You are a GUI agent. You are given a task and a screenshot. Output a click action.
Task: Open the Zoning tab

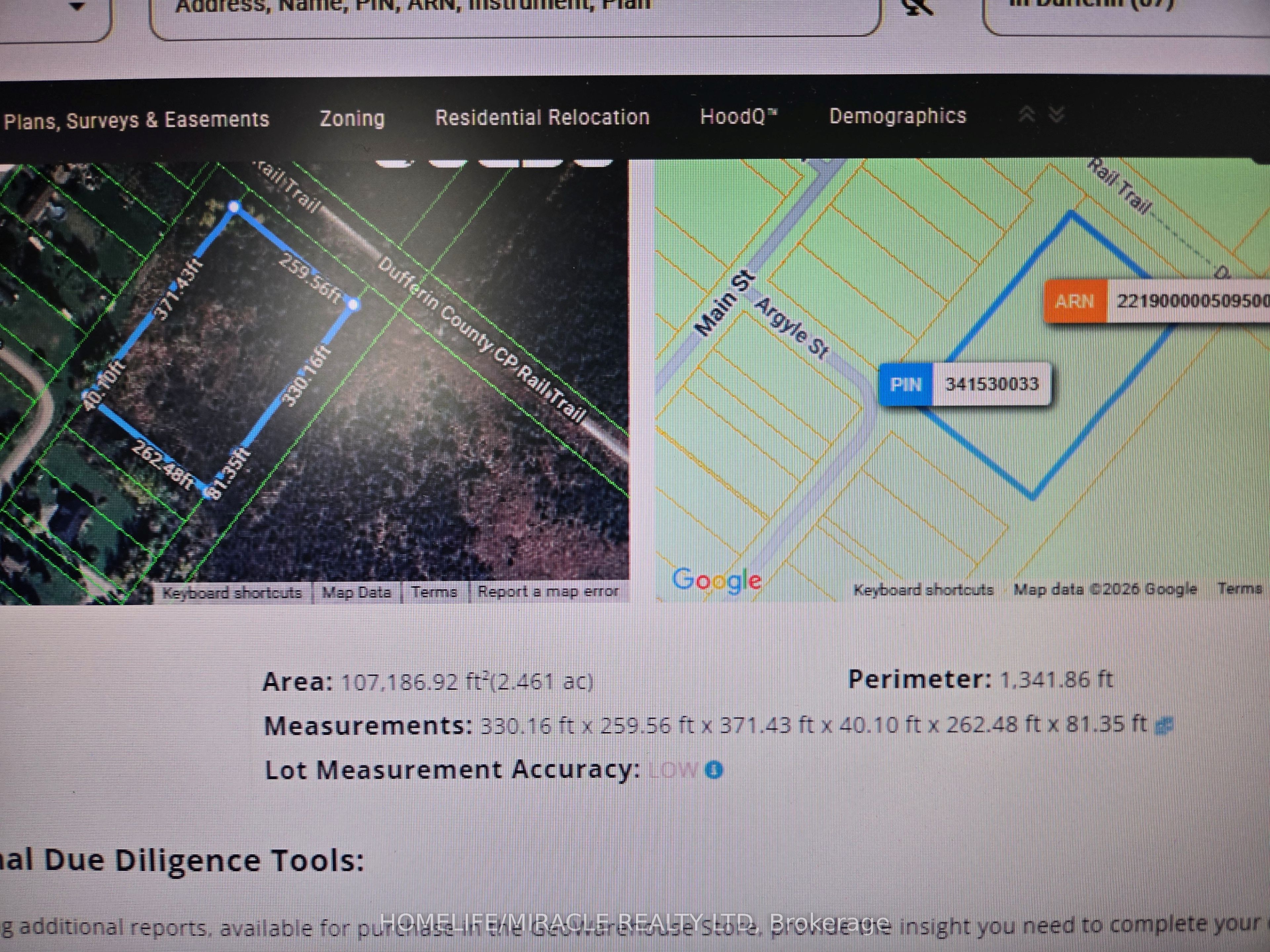(352, 118)
